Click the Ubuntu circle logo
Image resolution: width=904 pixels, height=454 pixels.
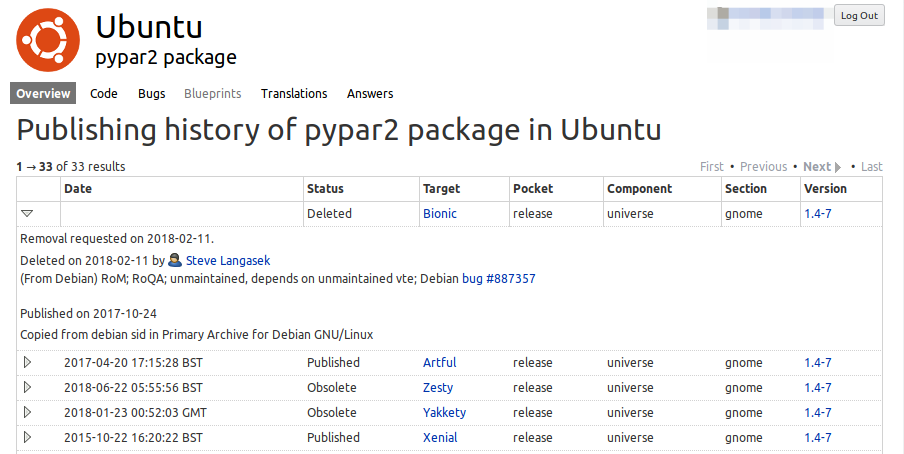pyautogui.click(x=48, y=40)
